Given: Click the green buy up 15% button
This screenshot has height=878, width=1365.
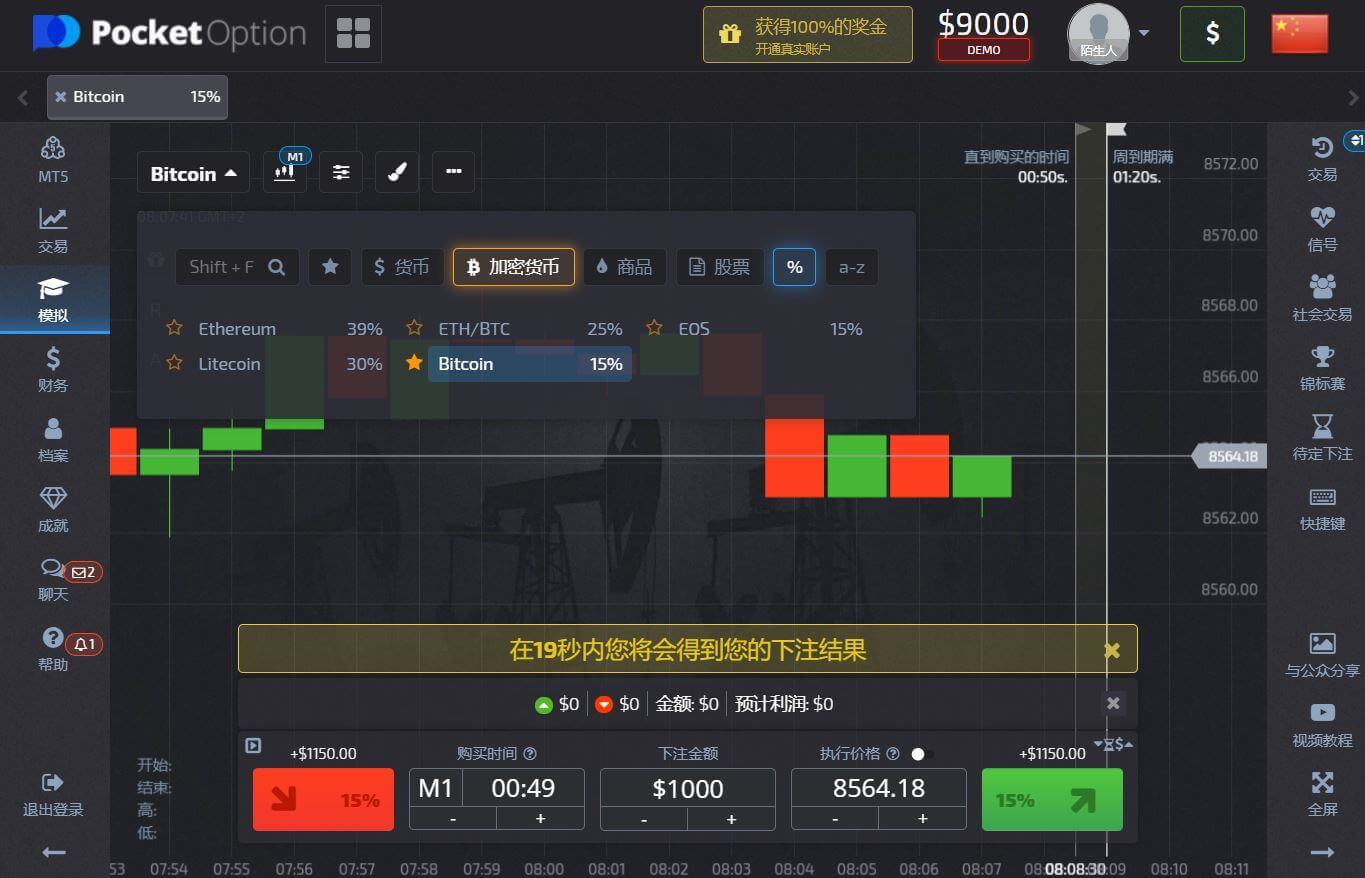Looking at the screenshot, I should 1052,800.
